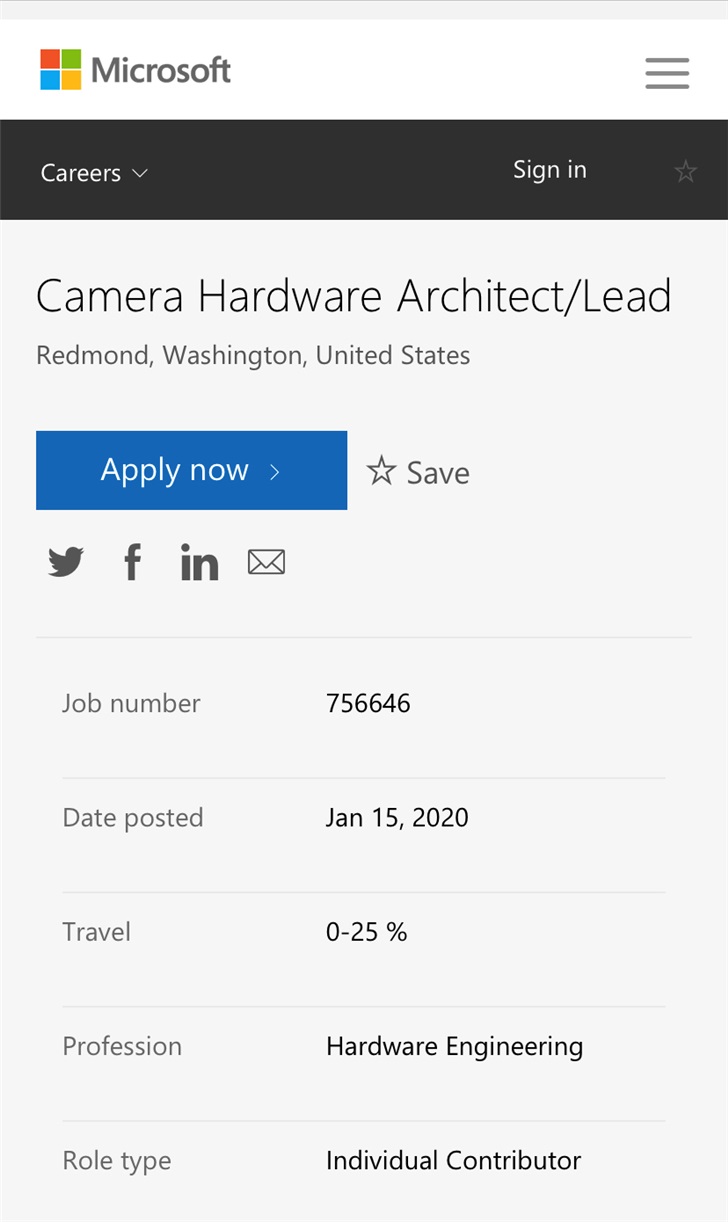Share job on Twitter
Screen dimensions: 728x1222
(66, 563)
